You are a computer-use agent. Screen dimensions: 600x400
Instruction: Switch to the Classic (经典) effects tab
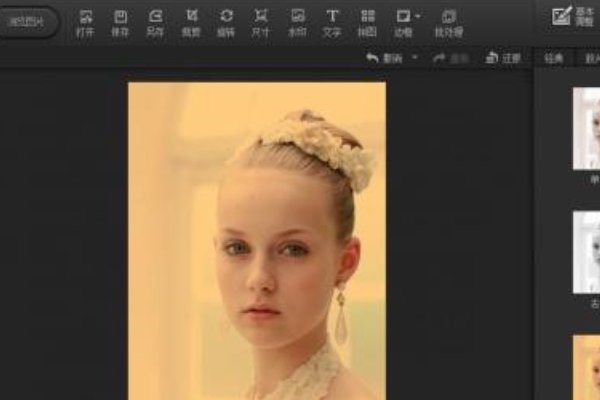(554, 59)
